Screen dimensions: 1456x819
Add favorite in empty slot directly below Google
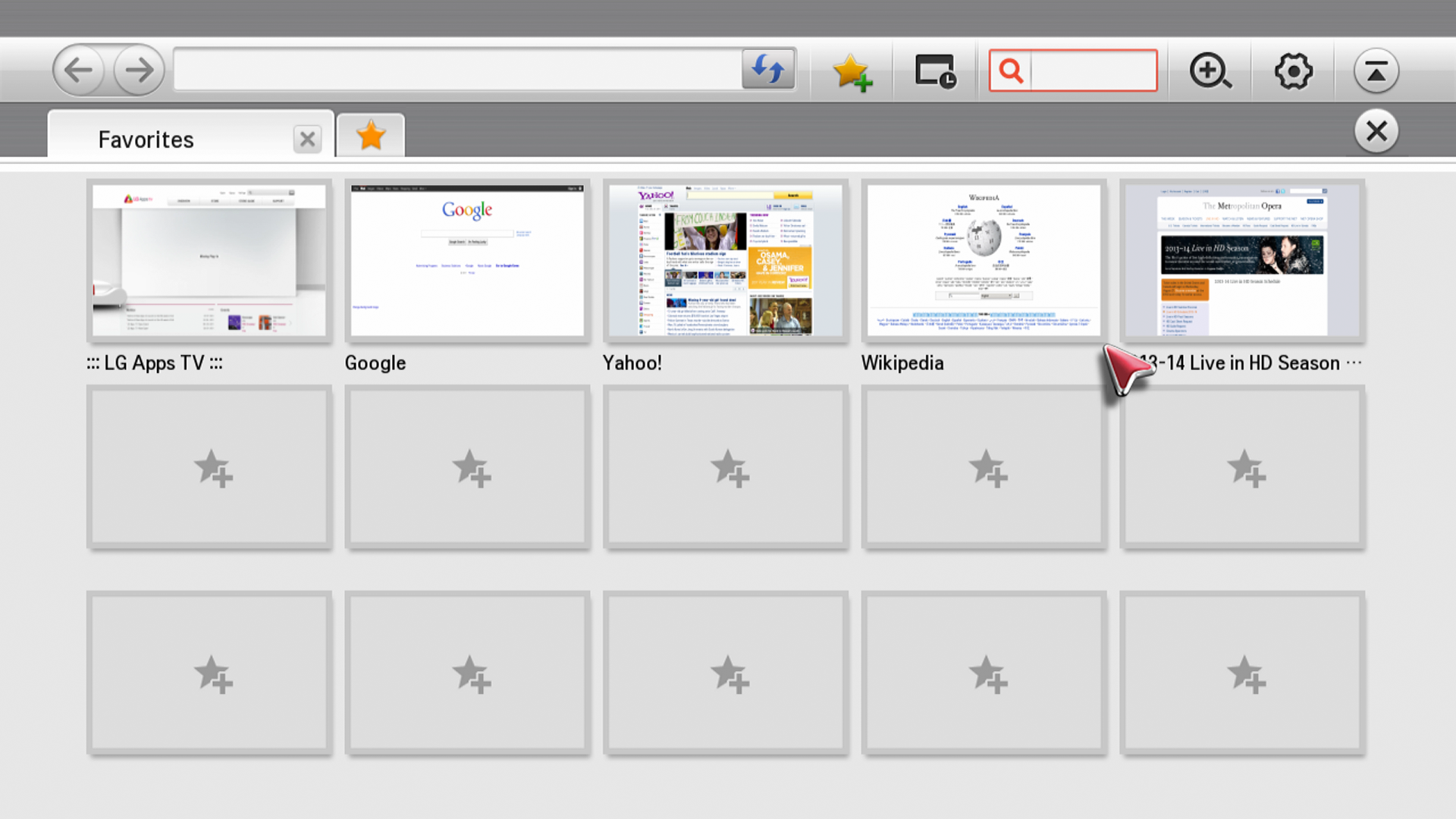tap(467, 467)
